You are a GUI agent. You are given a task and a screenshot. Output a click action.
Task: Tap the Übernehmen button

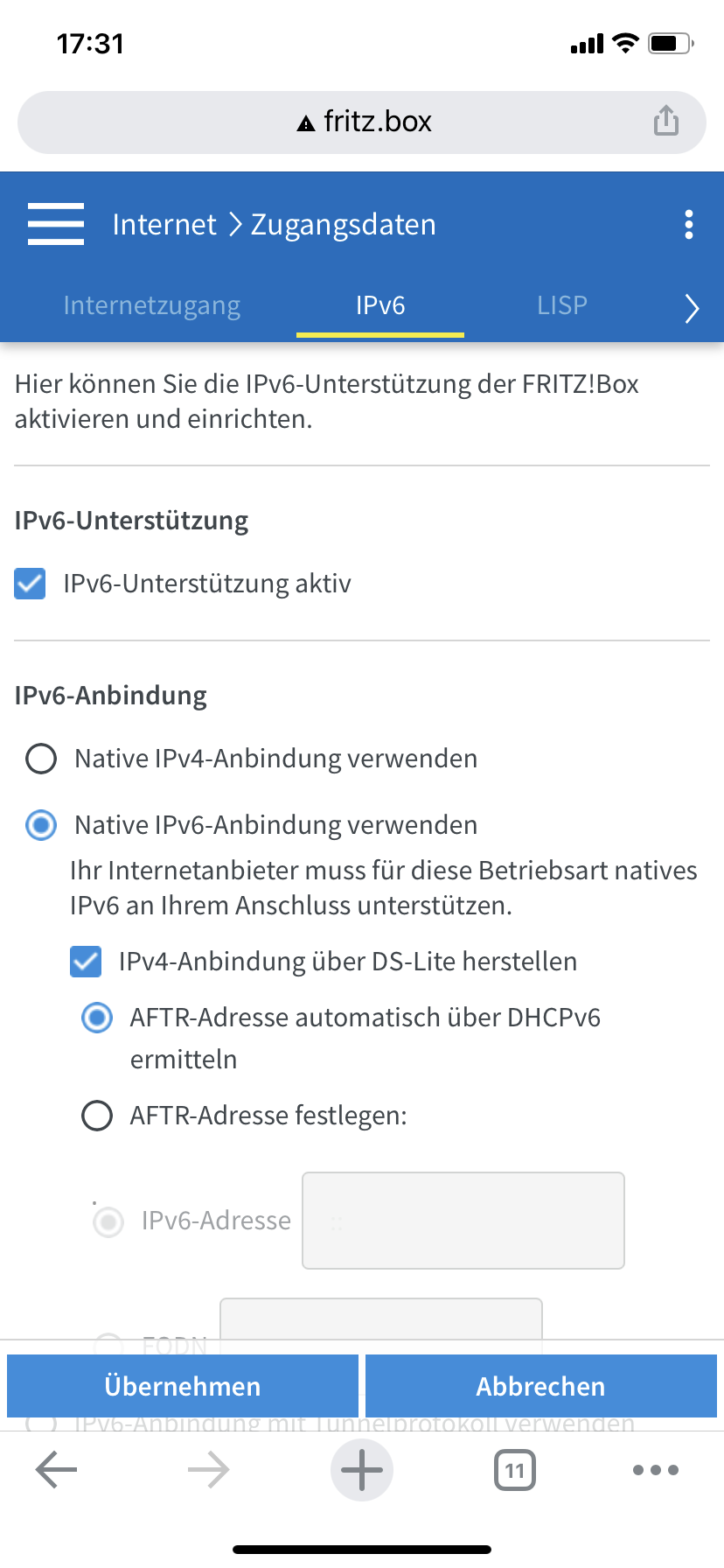coord(183,1386)
